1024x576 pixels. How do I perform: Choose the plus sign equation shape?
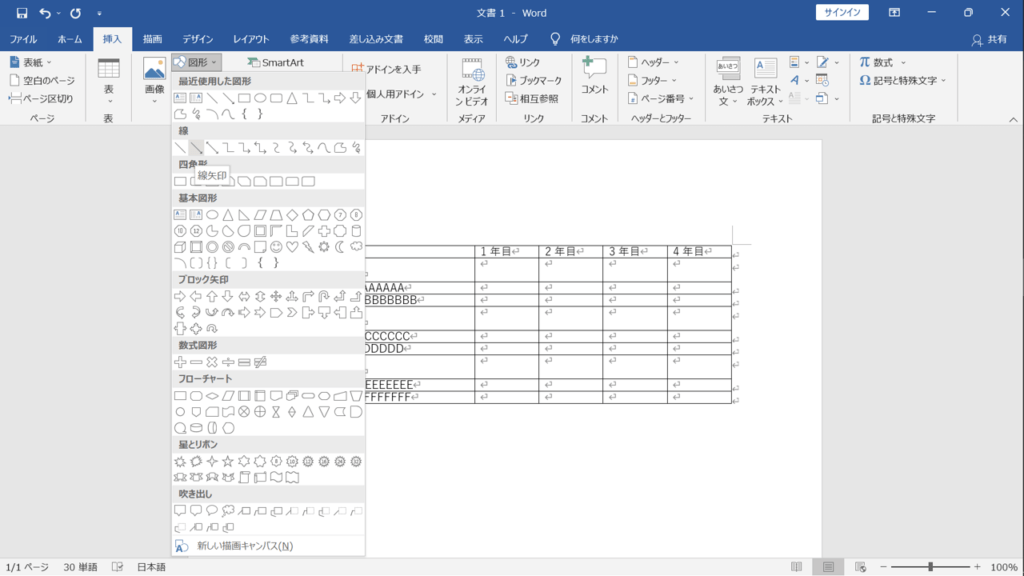(x=180, y=362)
